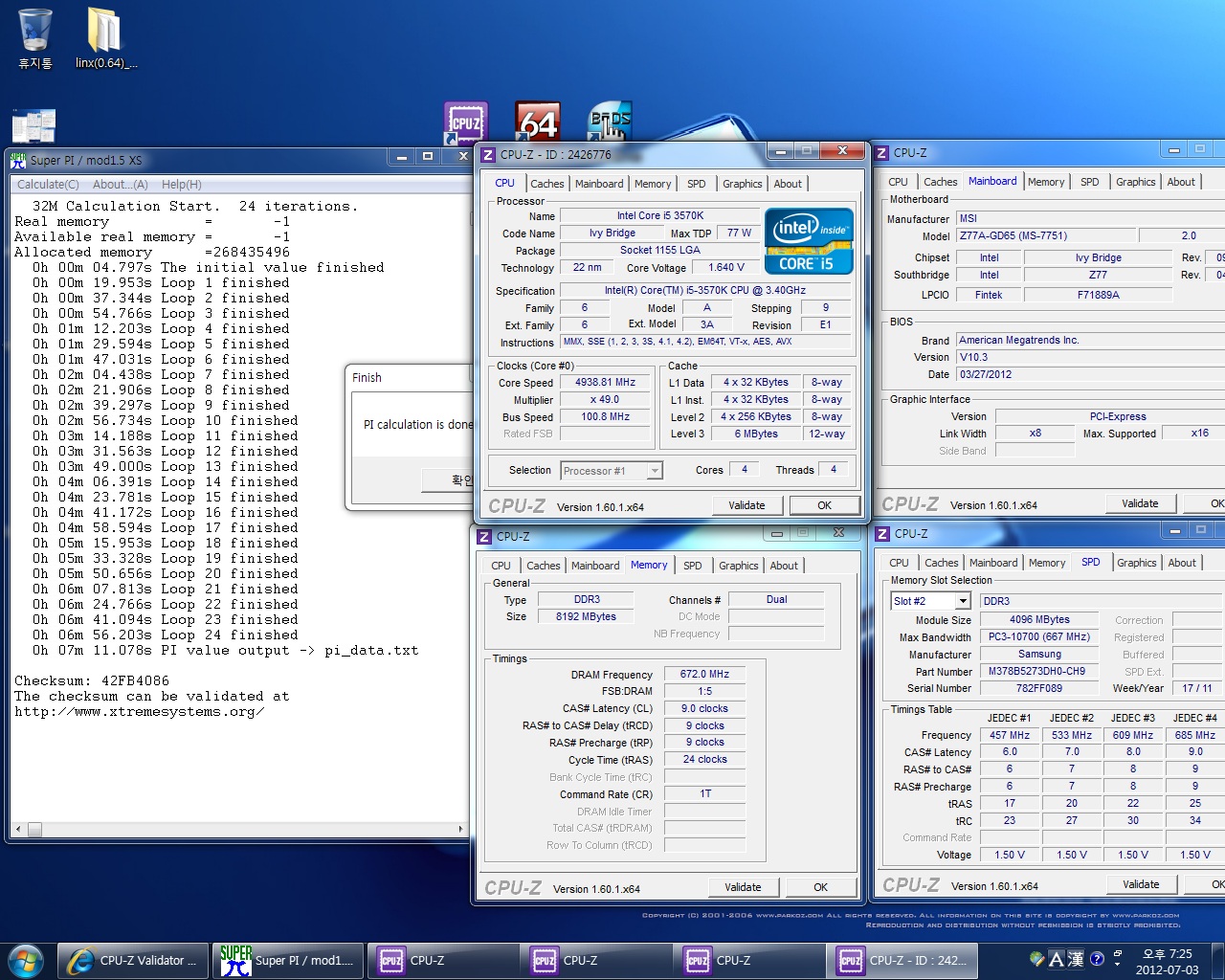1225x980 pixels.
Task: Click the Mainboard model Z77A-GD65 (MS-7751) field
Action: [1047, 235]
